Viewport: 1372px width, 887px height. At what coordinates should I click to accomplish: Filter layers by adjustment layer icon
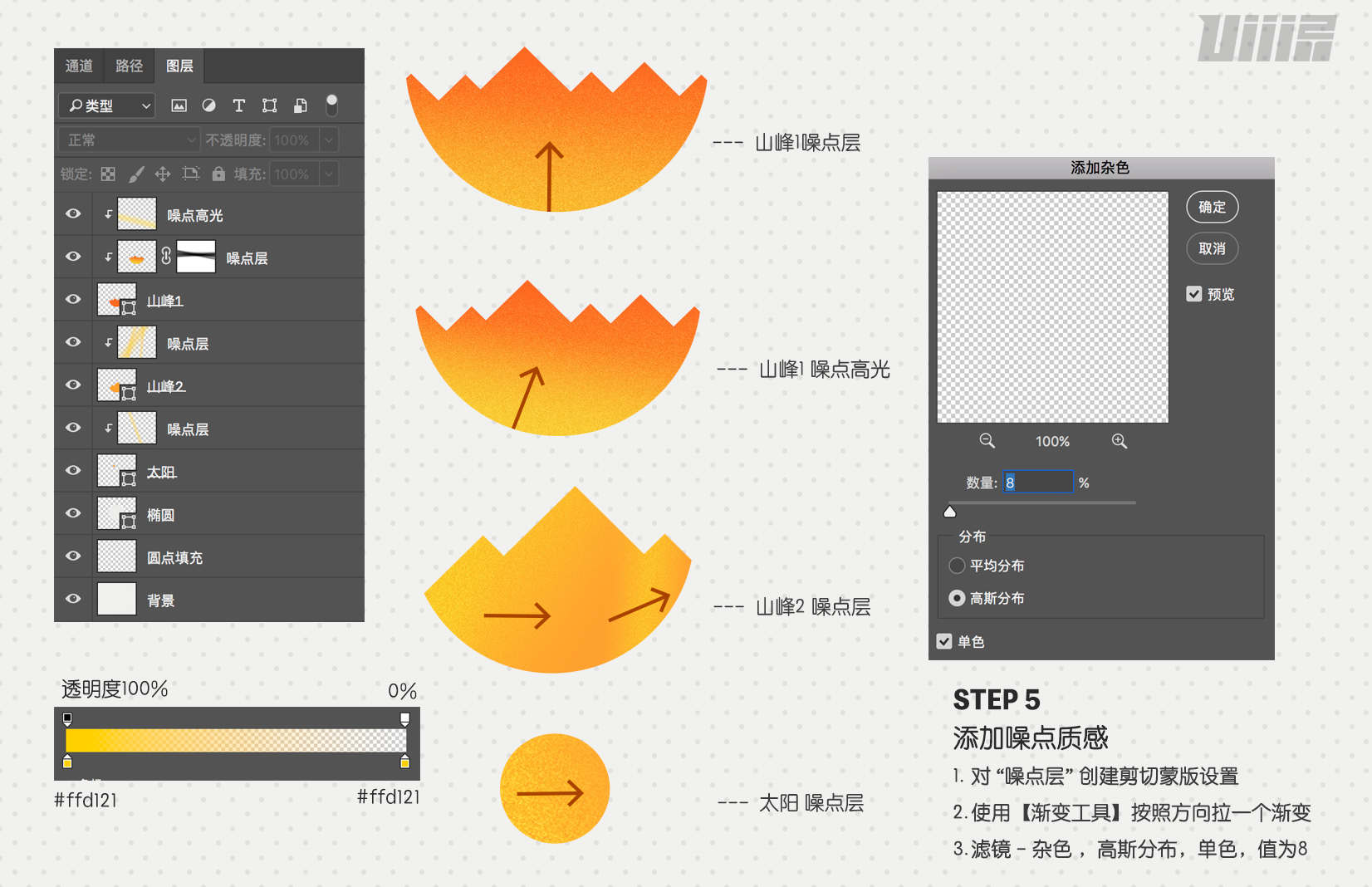click(209, 105)
